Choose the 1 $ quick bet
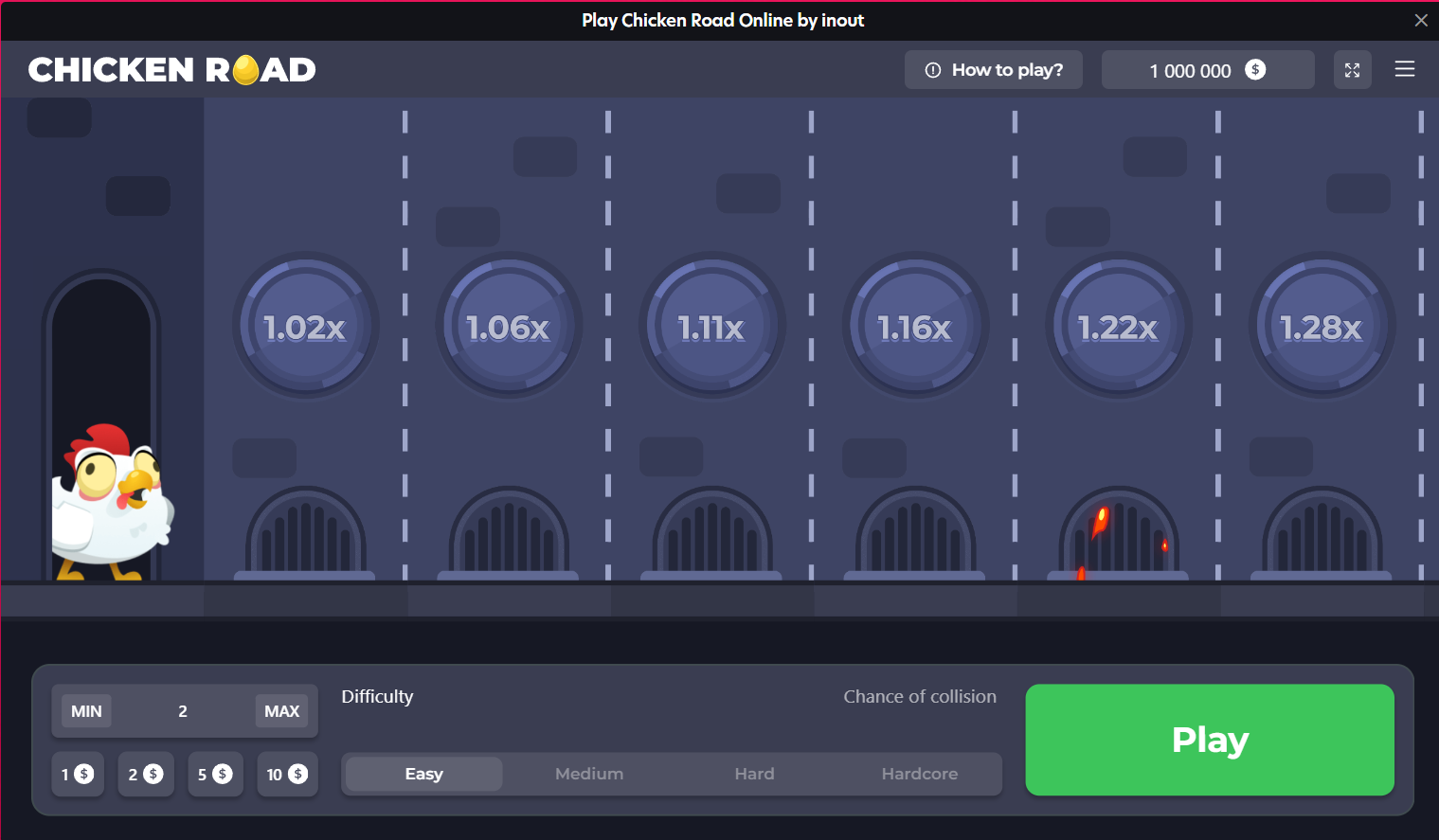This screenshot has width=1439, height=840. pyautogui.click(x=78, y=775)
